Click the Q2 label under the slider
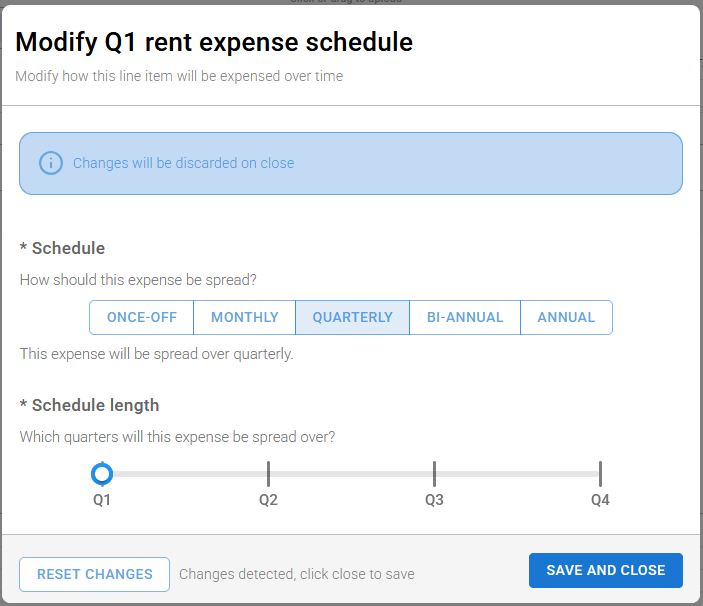This screenshot has width=703, height=606. [x=268, y=499]
